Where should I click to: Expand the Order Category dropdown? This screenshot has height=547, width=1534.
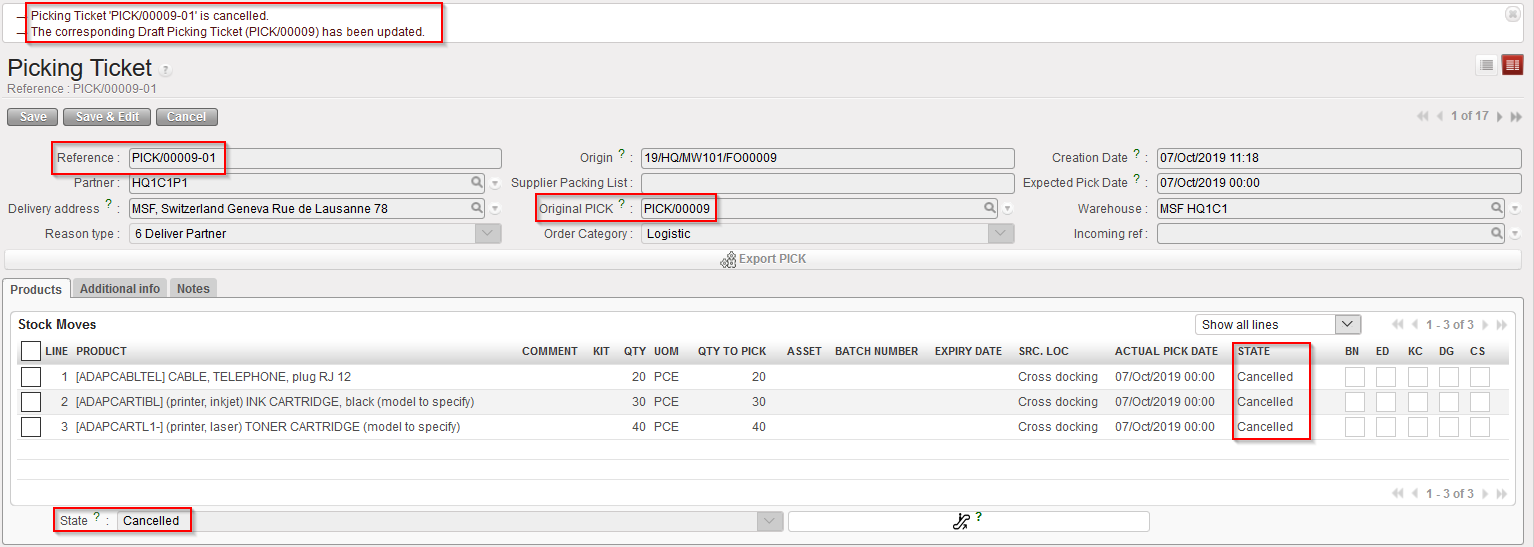(x=1001, y=233)
